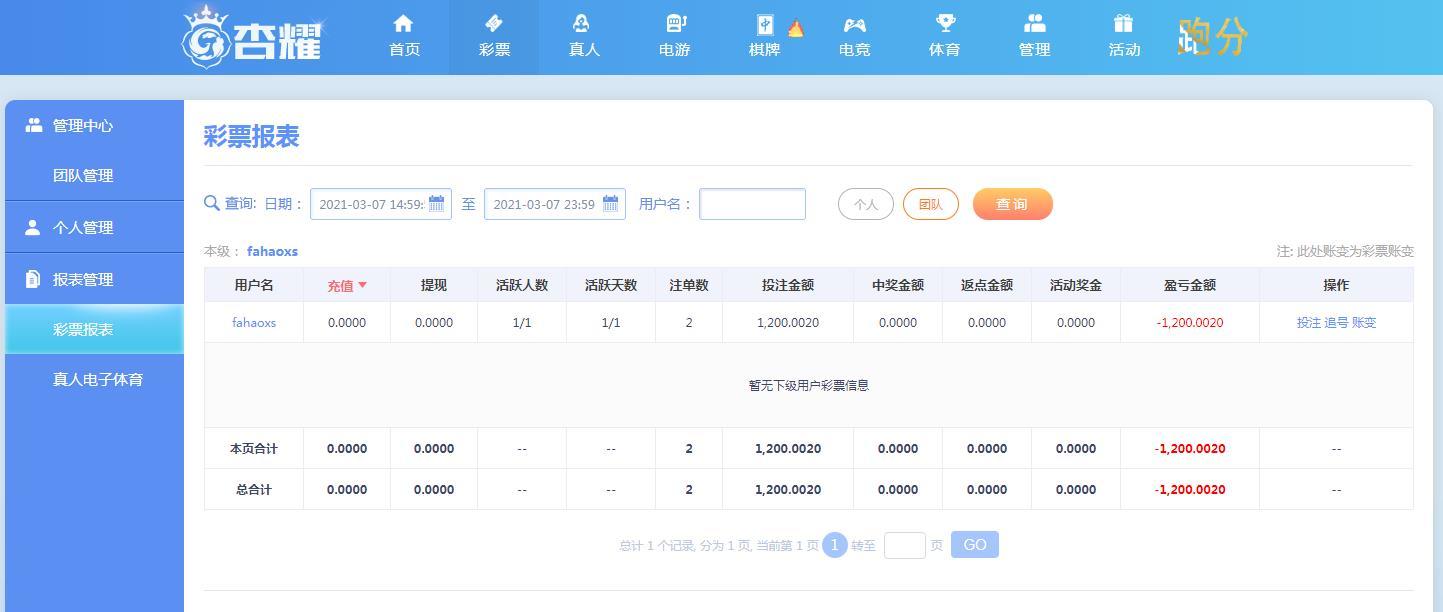Click the 用户名 column header
This screenshot has height=612, width=1443.
coord(254,285)
